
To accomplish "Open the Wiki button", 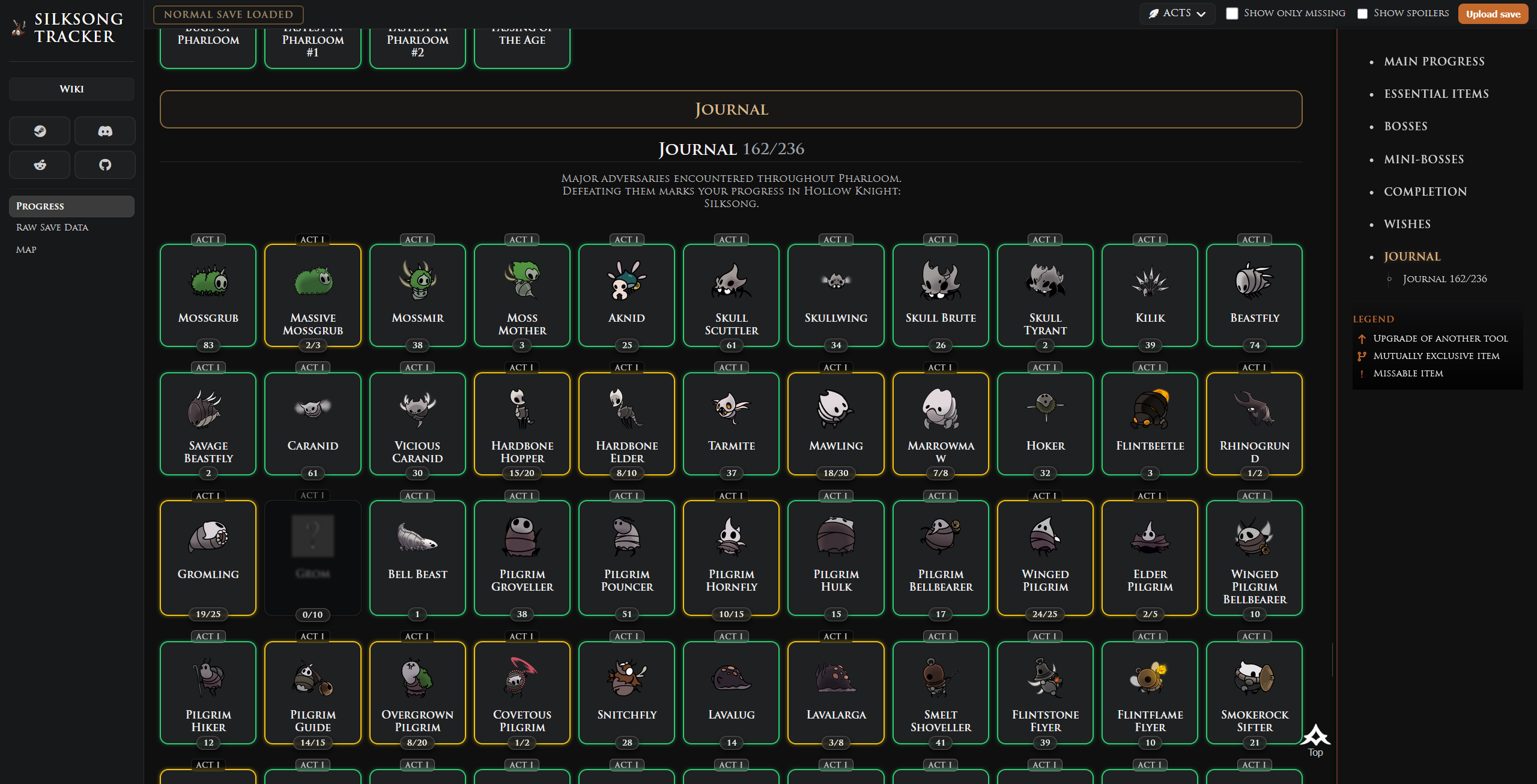I will click(x=71, y=89).
